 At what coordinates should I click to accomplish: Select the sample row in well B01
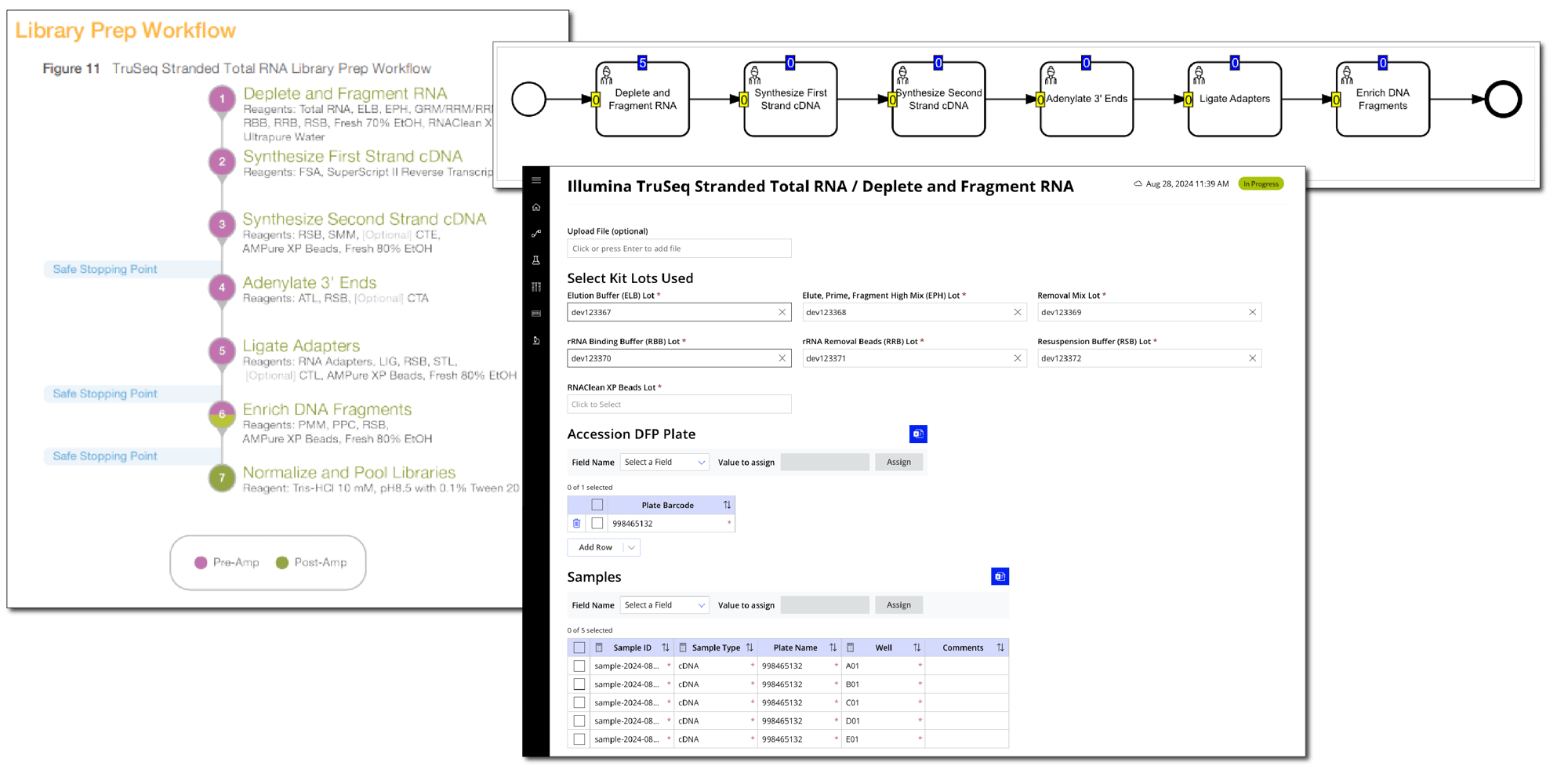[x=579, y=684]
